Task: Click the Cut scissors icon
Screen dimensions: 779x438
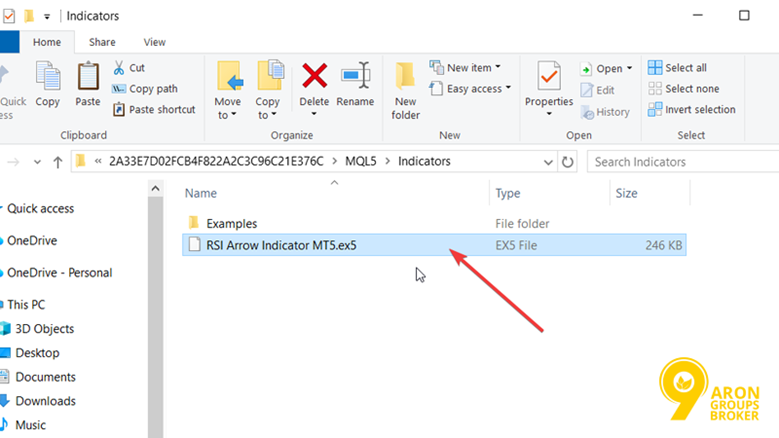Action: 120,68
